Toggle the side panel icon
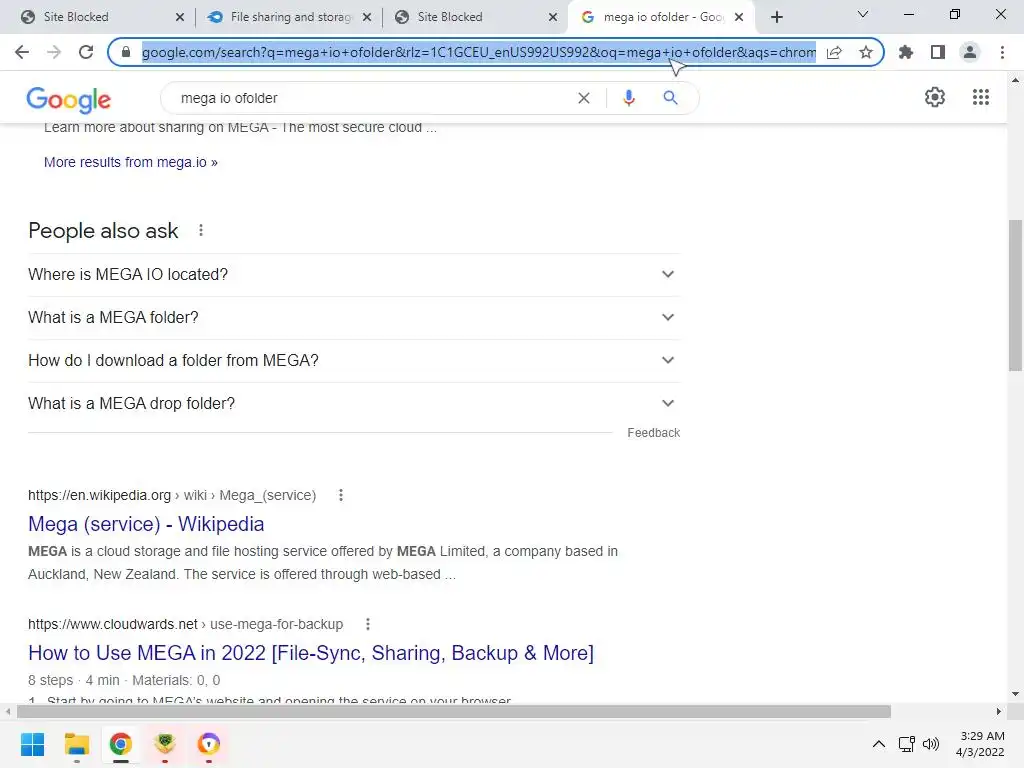1024x768 pixels. [938, 52]
